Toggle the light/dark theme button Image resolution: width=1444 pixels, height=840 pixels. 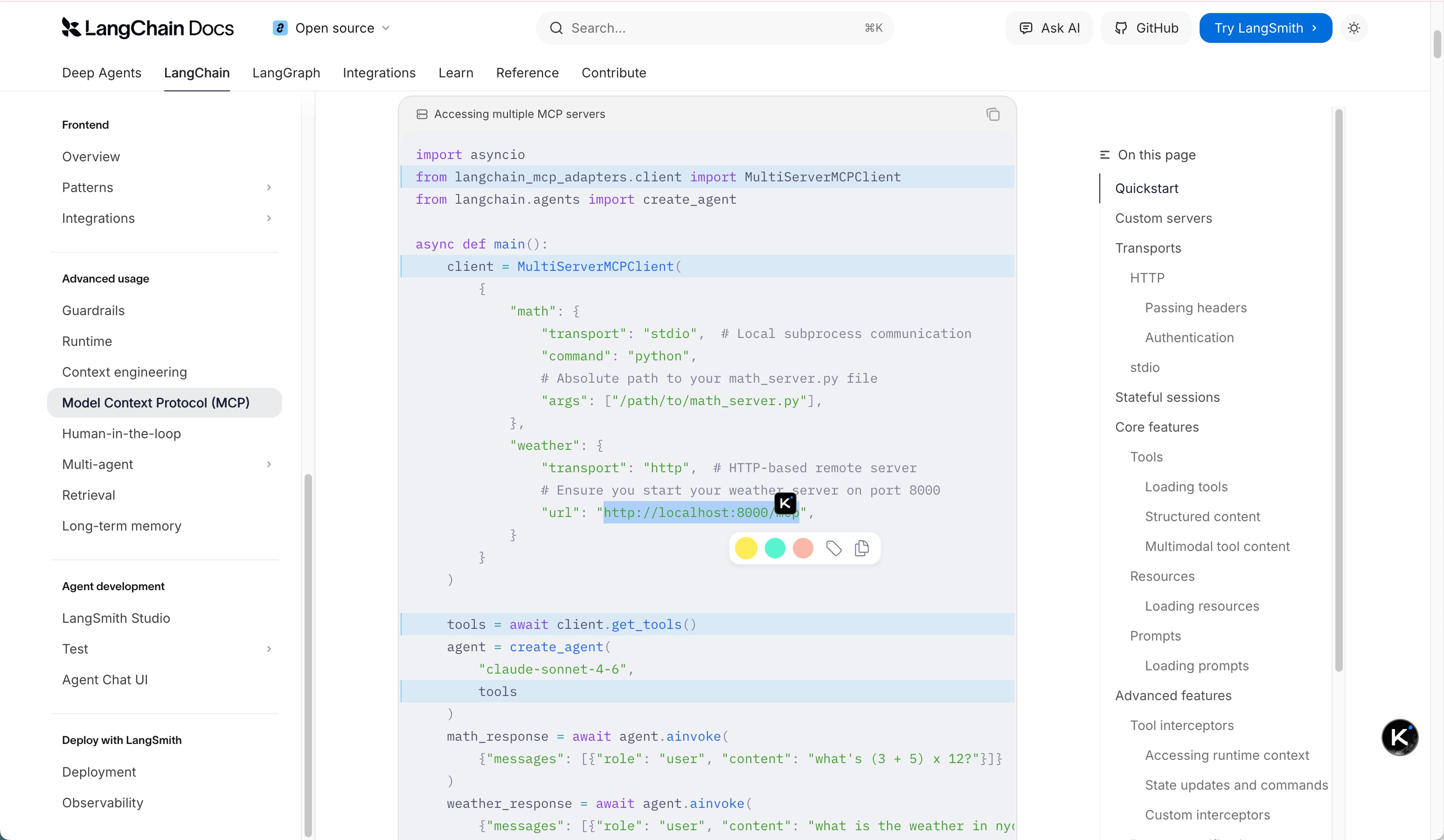[1354, 28]
